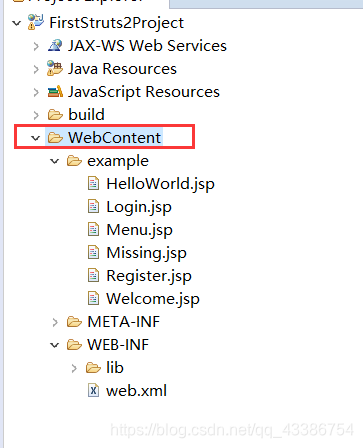
Task: Select the FirstStruts2Project label
Action: (x=116, y=23)
